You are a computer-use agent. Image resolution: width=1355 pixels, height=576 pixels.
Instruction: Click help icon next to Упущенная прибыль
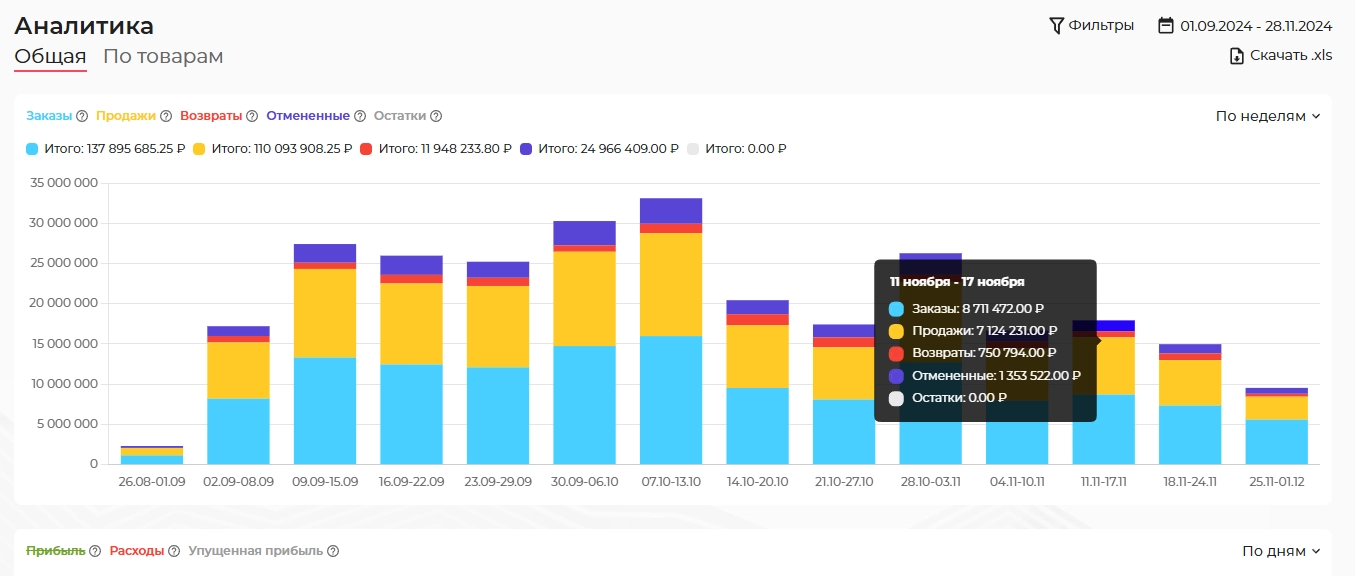tap(333, 551)
